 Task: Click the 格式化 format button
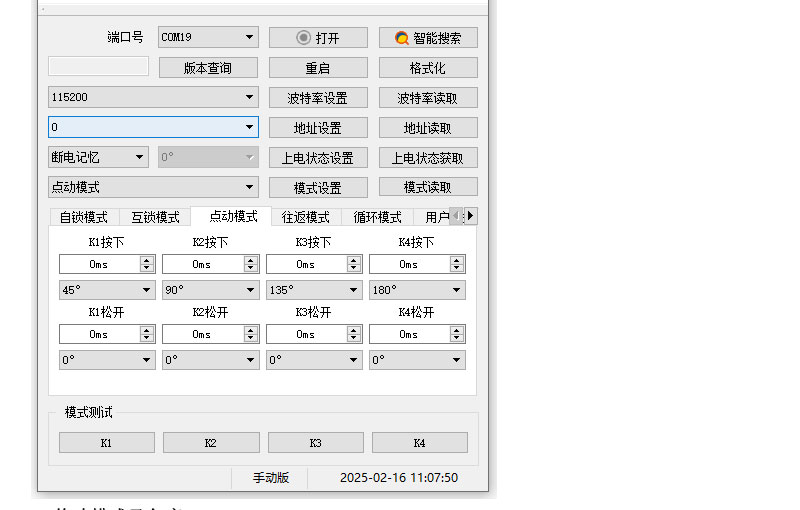[x=428, y=68]
